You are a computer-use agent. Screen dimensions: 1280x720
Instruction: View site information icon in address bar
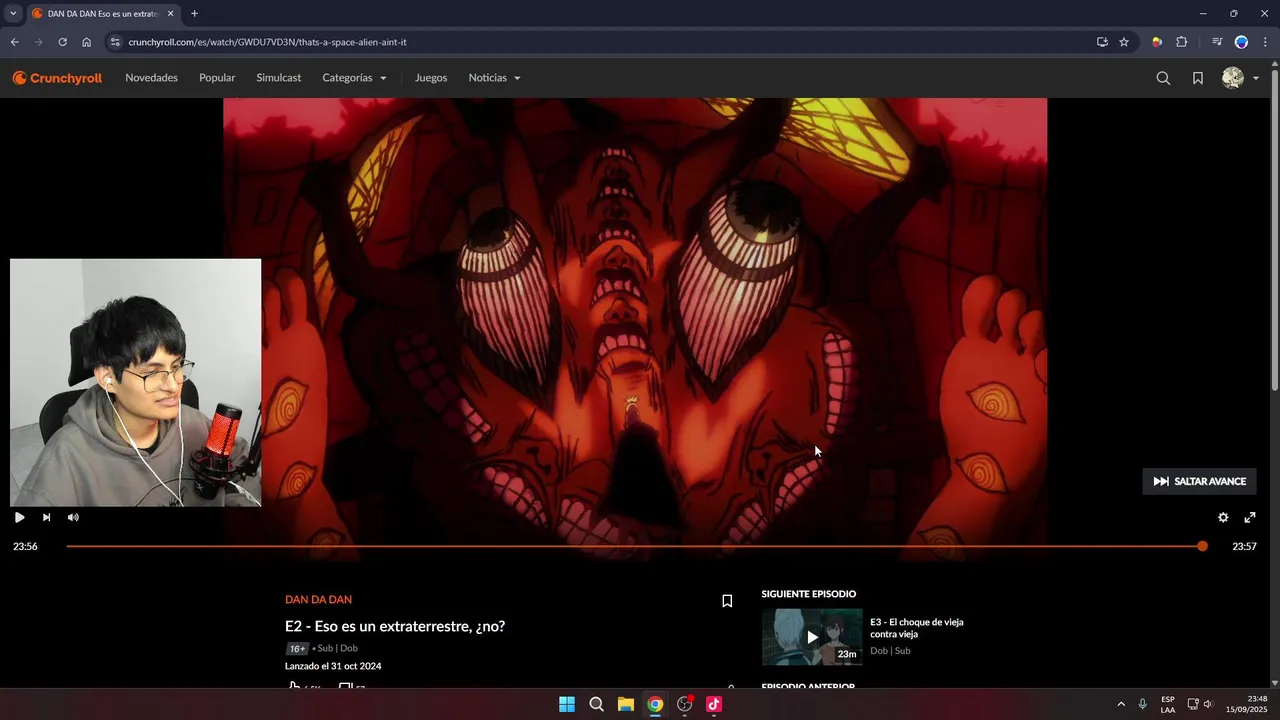pos(115,42)
